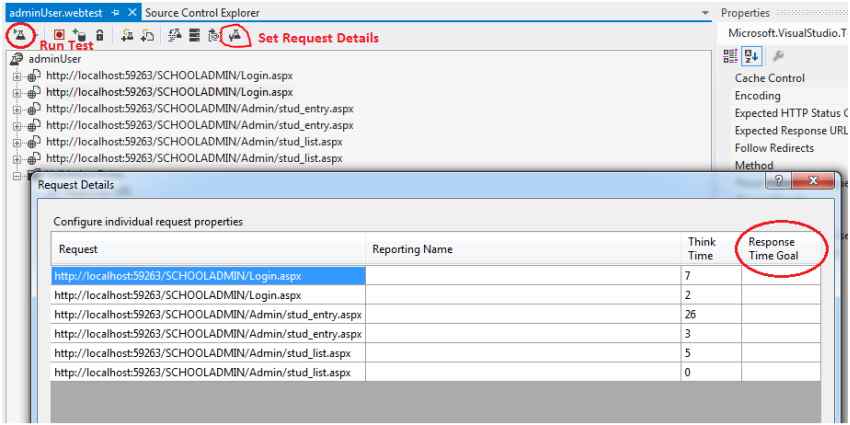Click the Response Time Goal column header

[781, 249]
